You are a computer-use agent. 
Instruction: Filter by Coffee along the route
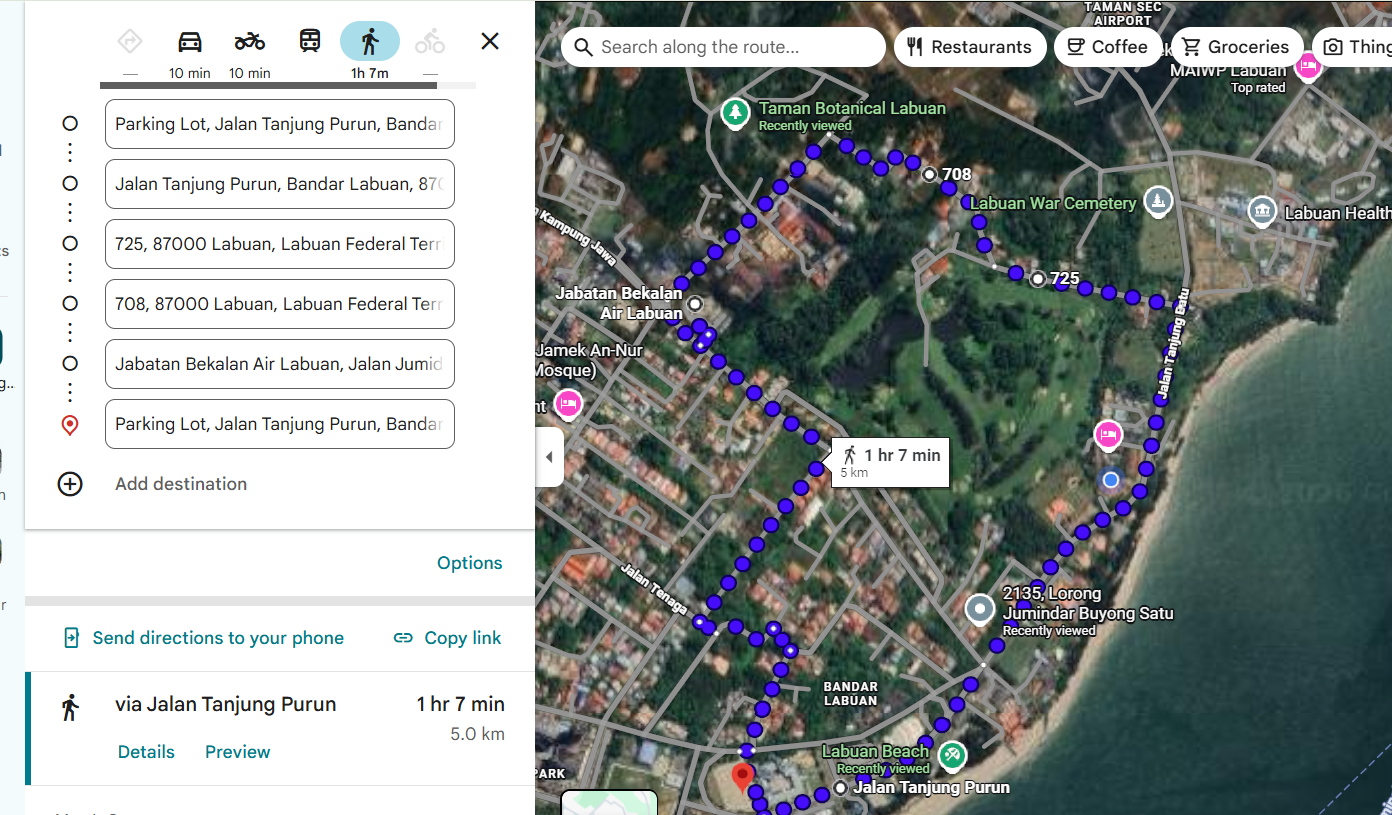click(x=1107, y=47)
